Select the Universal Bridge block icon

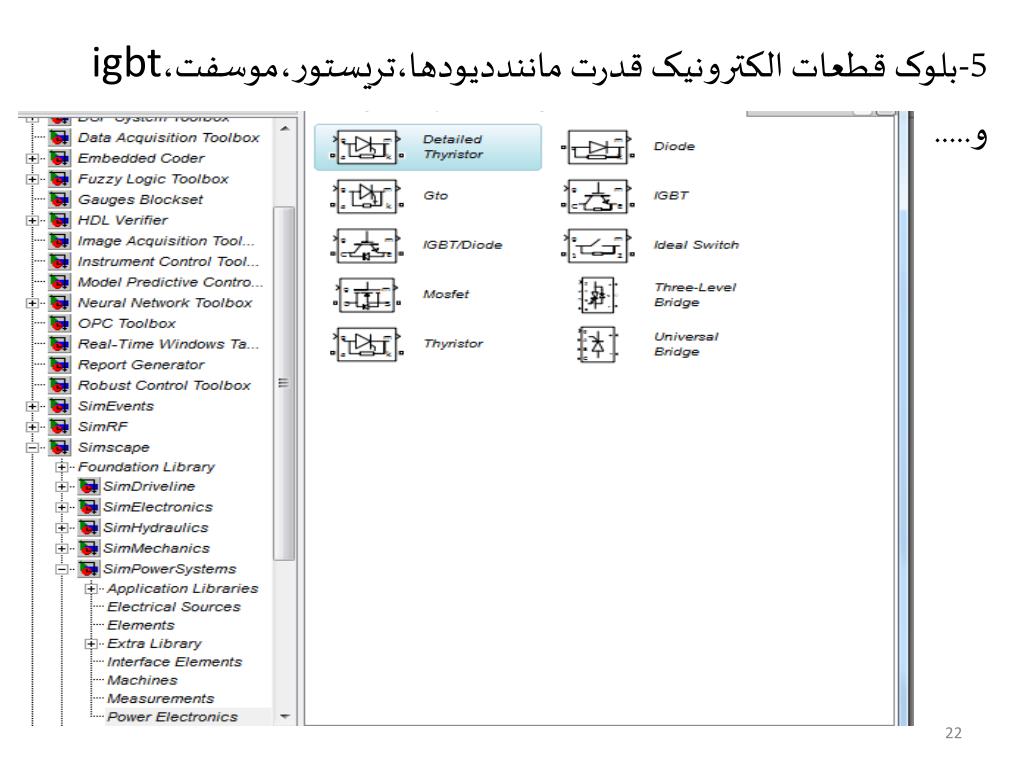[x=598, y=344]
